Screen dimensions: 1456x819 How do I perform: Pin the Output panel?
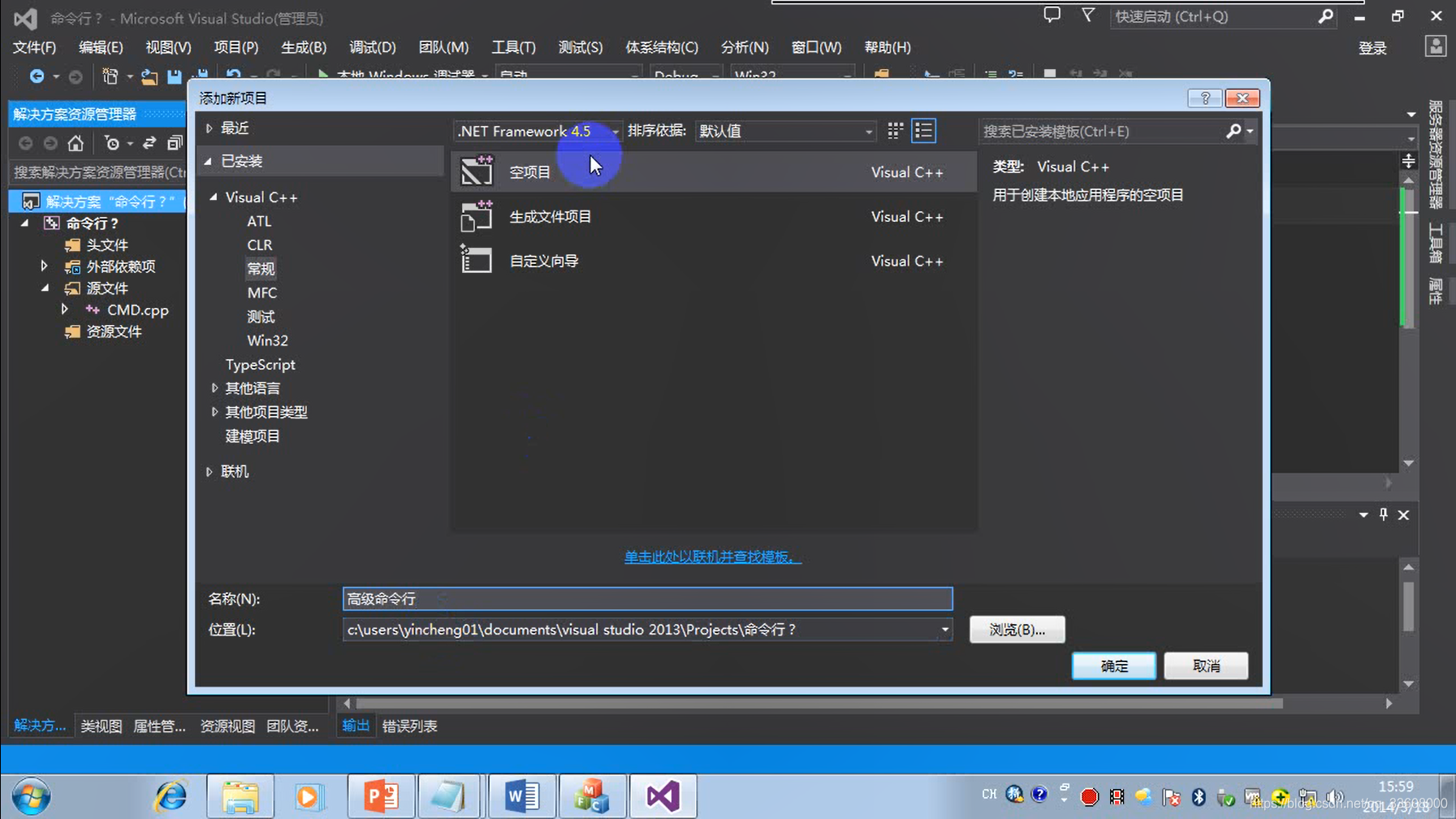(x=1384, y=514)
